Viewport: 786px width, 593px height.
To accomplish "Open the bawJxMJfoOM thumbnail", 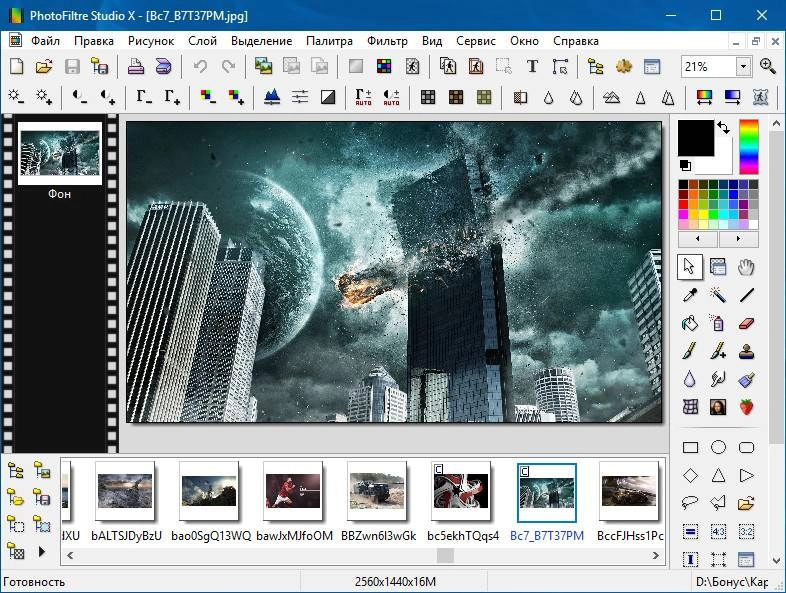I will [293, 491].
